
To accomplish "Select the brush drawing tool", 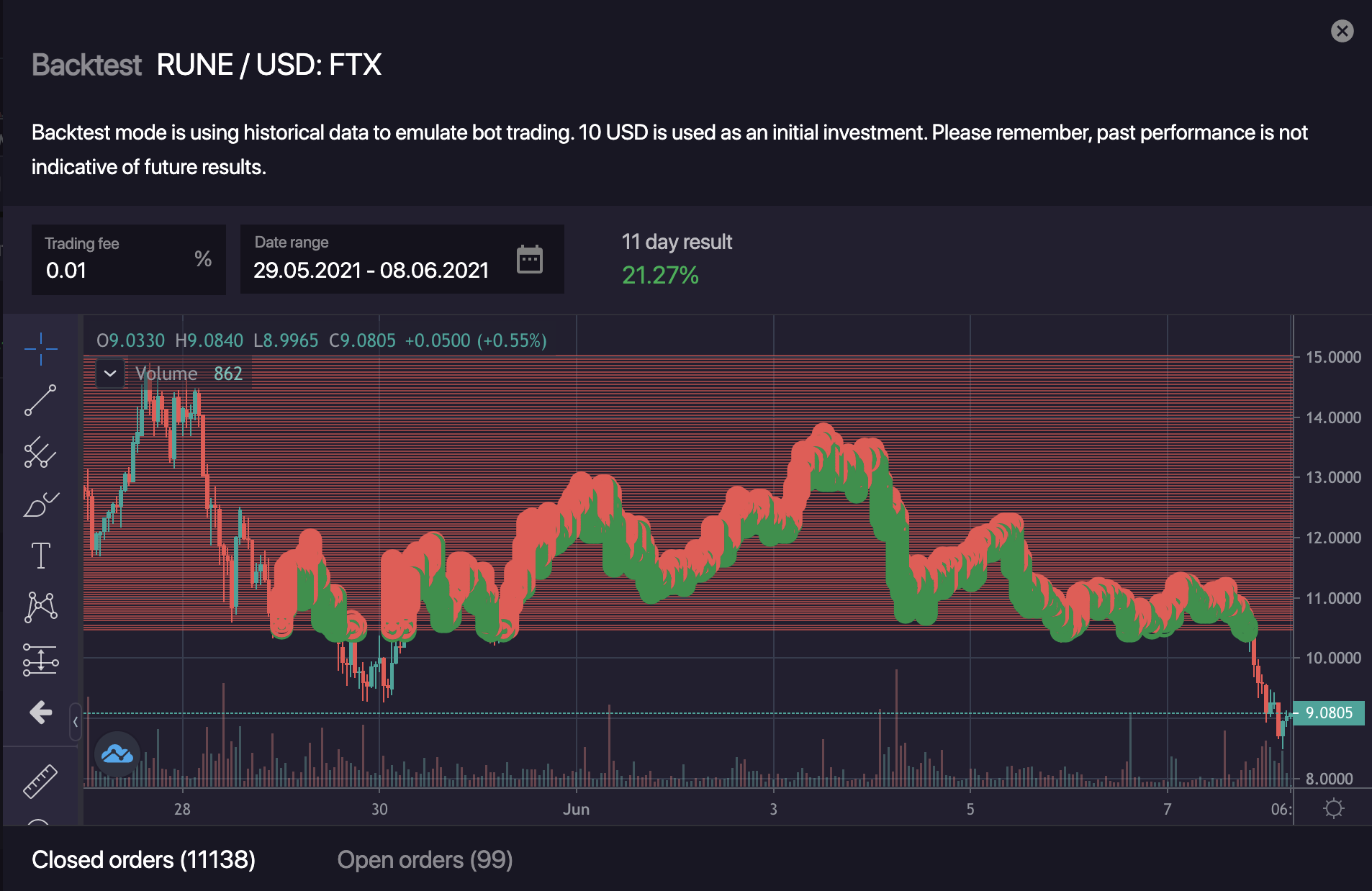I will point(40,505).
